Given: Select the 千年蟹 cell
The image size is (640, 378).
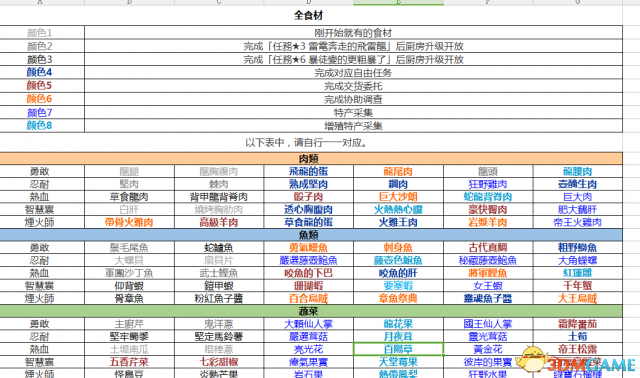Looking at the screenshot, I should [x=578, y=285].
